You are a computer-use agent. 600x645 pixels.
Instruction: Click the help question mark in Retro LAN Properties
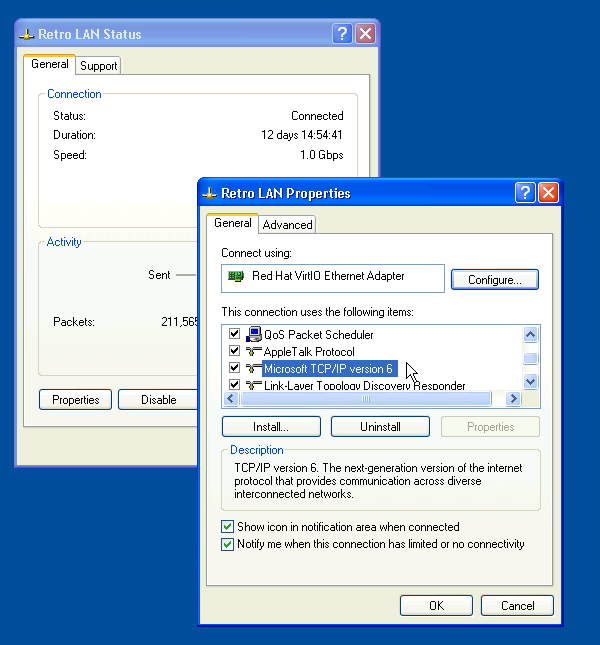tap(525, 193)
